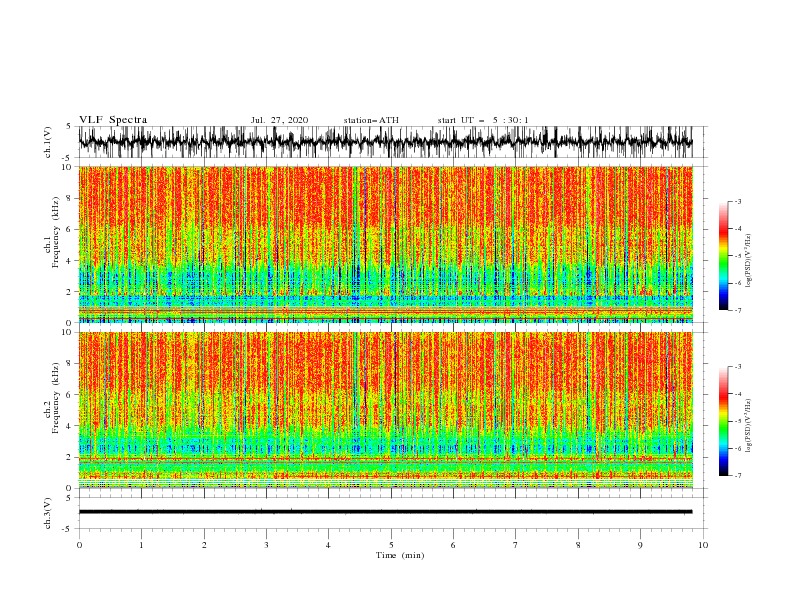The height and width of the screenshot is (612, 792).
Task: Click the ch.1 PSD color scale bar
Action: tap(723, 256)
